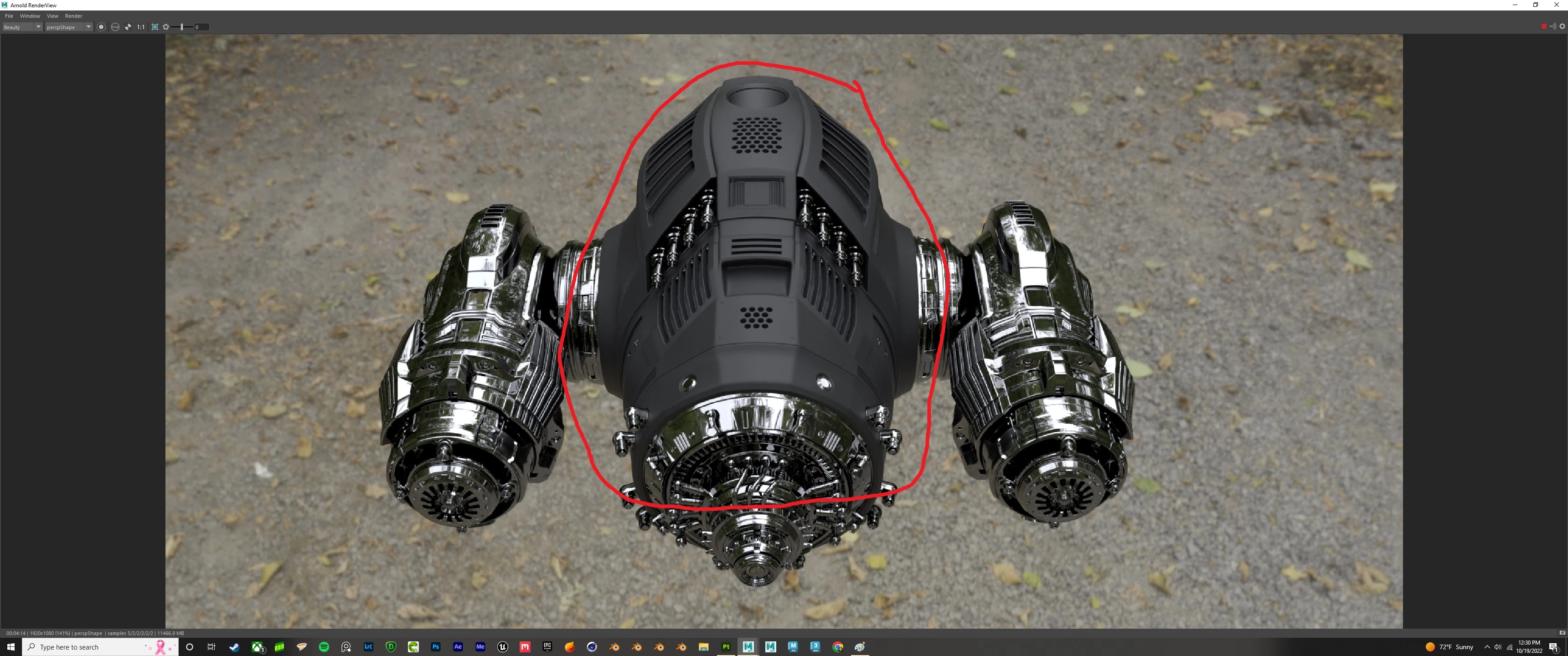The width and height of the screenshot is (1568, 656).
Task: Open Unreal Engine from the taskbar
Action: 503,647
